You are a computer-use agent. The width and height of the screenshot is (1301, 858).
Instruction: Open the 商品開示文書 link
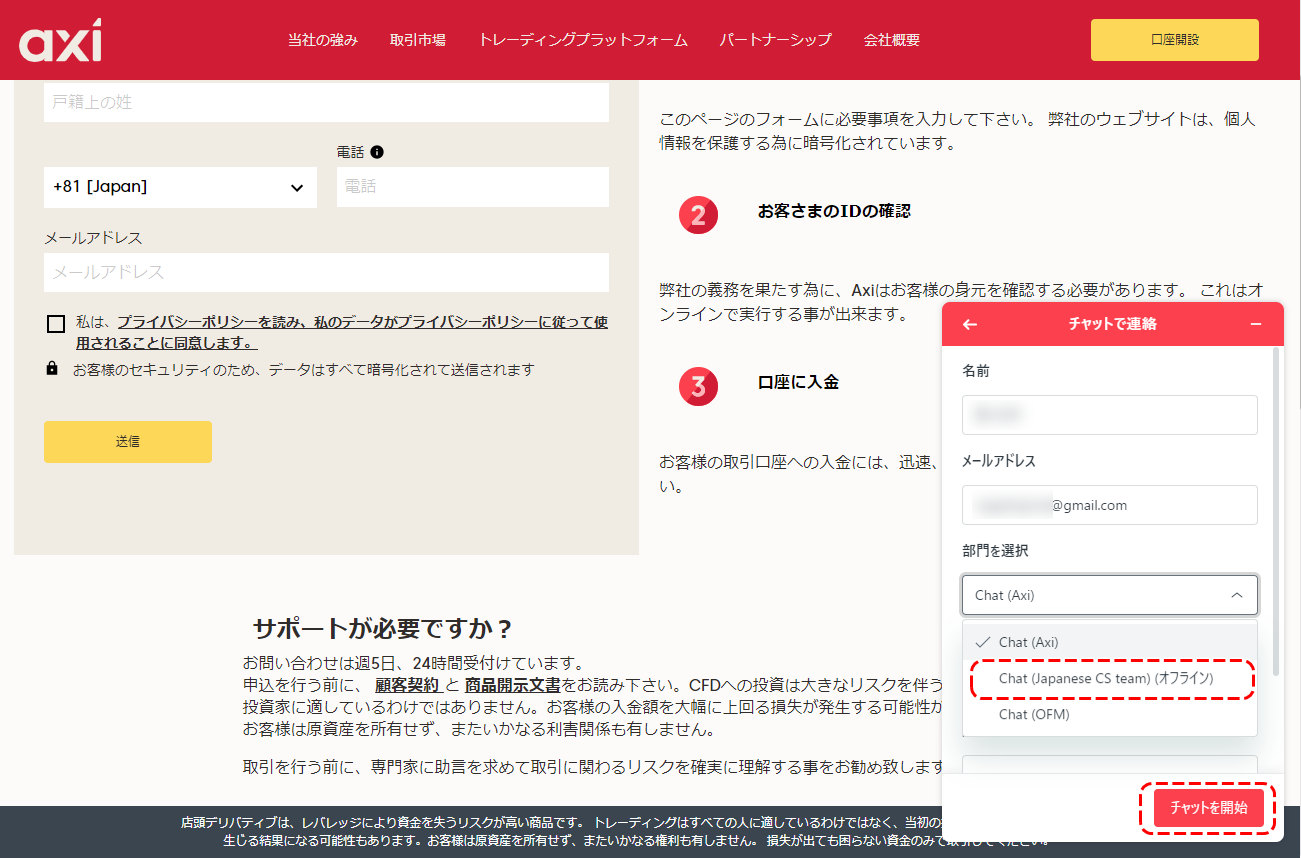tap(512, 685)
